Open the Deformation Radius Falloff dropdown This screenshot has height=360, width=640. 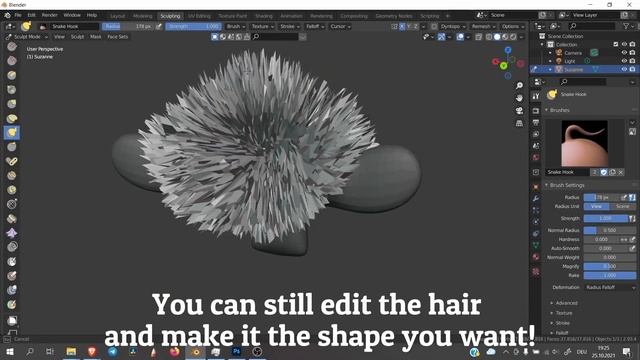pyautogui.click(x=610, y=287)
